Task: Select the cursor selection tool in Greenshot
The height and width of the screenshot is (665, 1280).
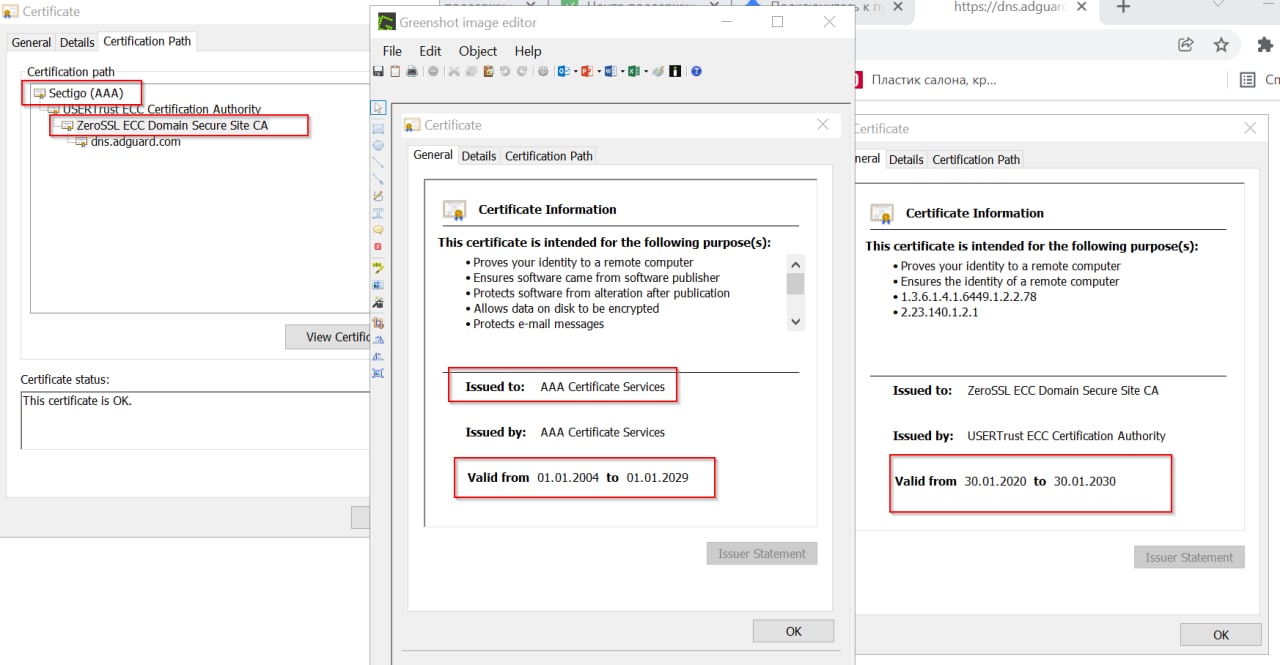Action: (378, 107)
